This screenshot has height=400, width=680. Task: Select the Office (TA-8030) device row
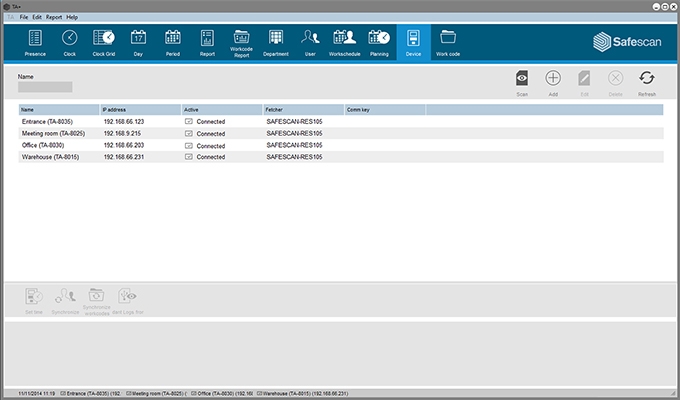[60, 145]
